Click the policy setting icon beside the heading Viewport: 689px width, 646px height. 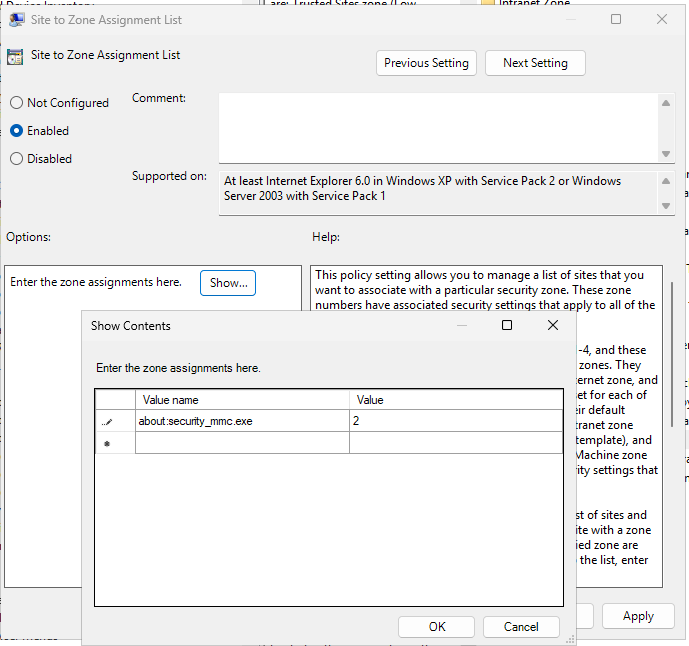(x=16, y=56)
